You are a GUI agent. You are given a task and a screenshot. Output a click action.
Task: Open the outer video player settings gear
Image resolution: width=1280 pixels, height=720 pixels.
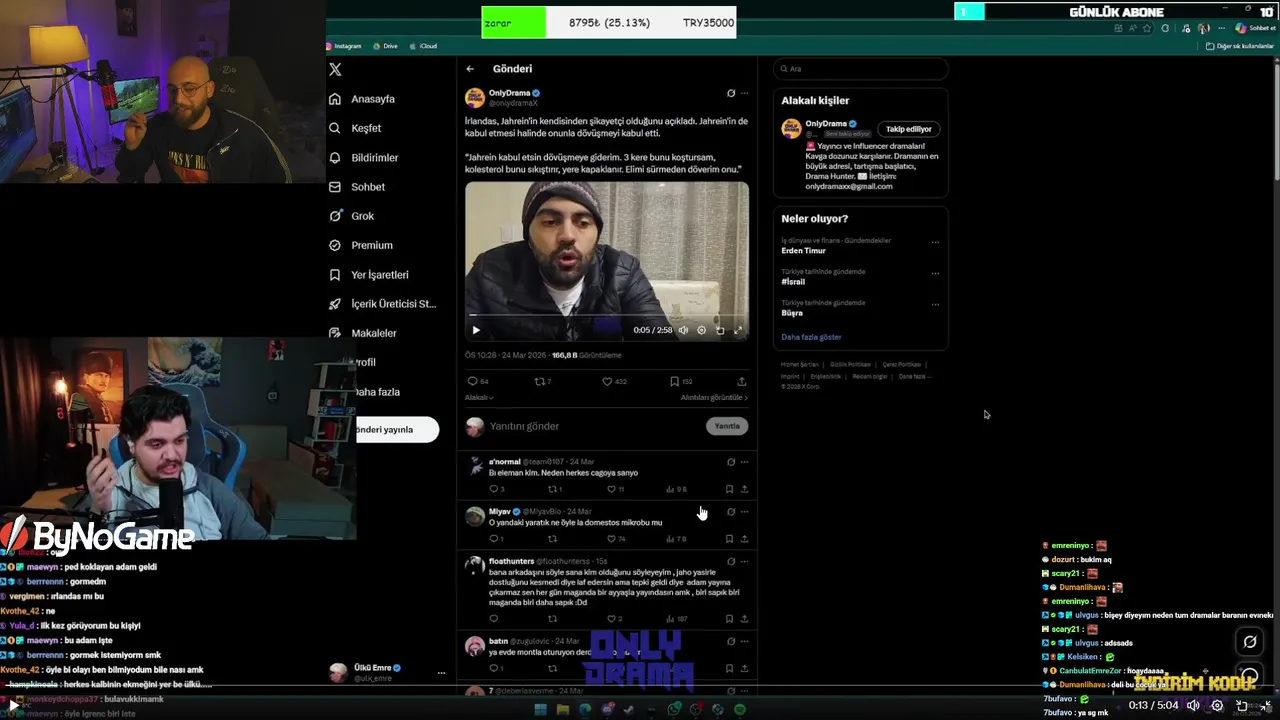click(x=1217, y=705)
